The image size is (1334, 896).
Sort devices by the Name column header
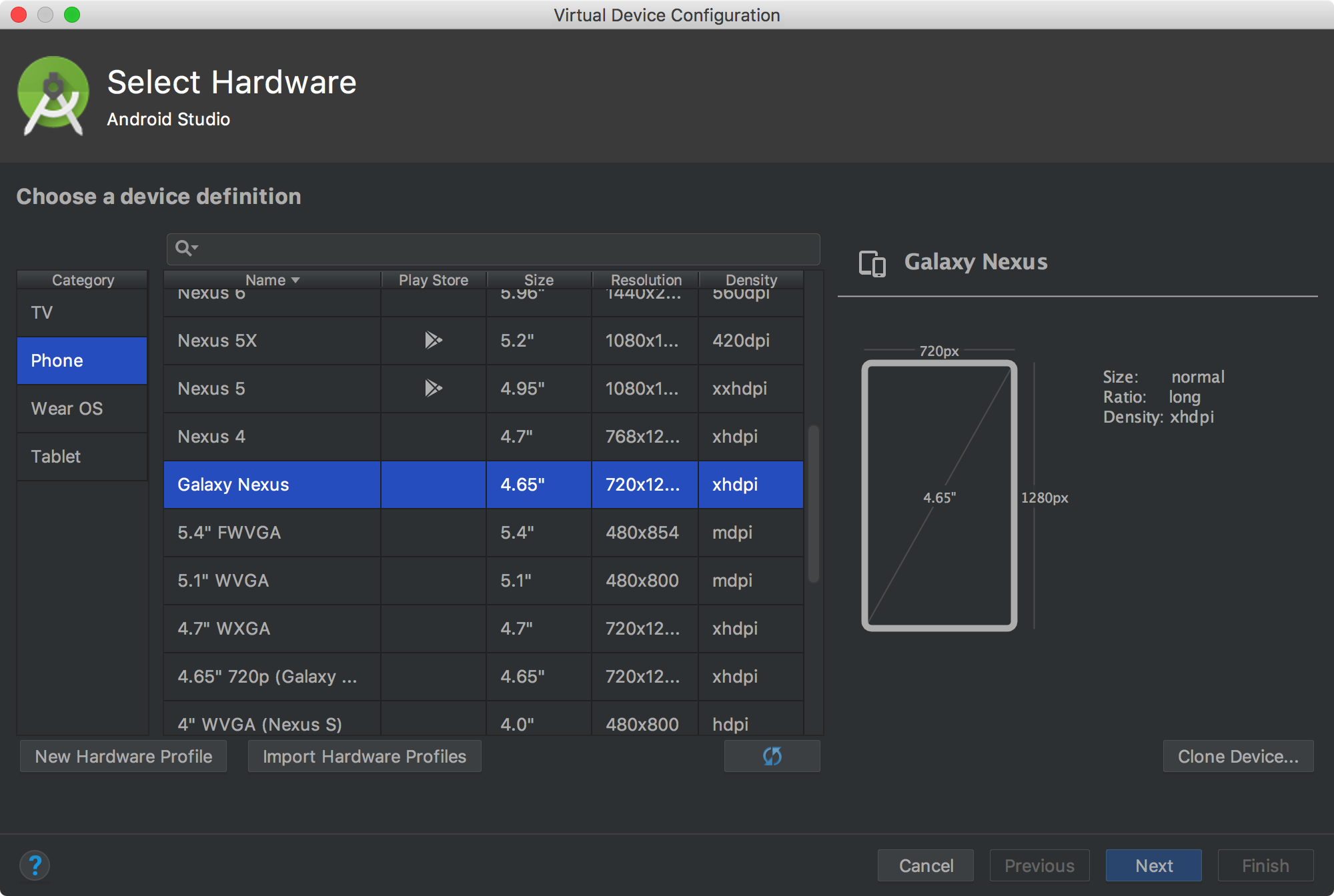[x=272, y=280]
